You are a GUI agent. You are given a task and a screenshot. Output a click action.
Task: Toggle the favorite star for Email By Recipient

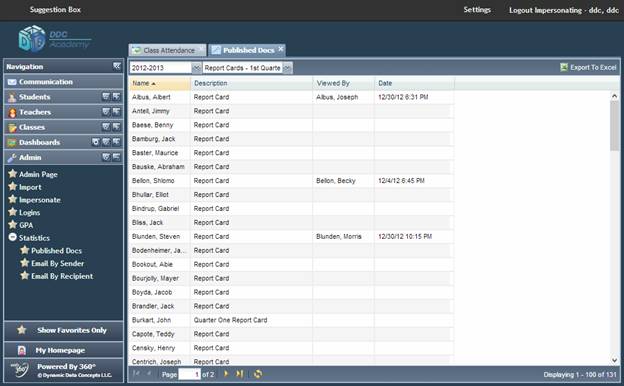25,276
